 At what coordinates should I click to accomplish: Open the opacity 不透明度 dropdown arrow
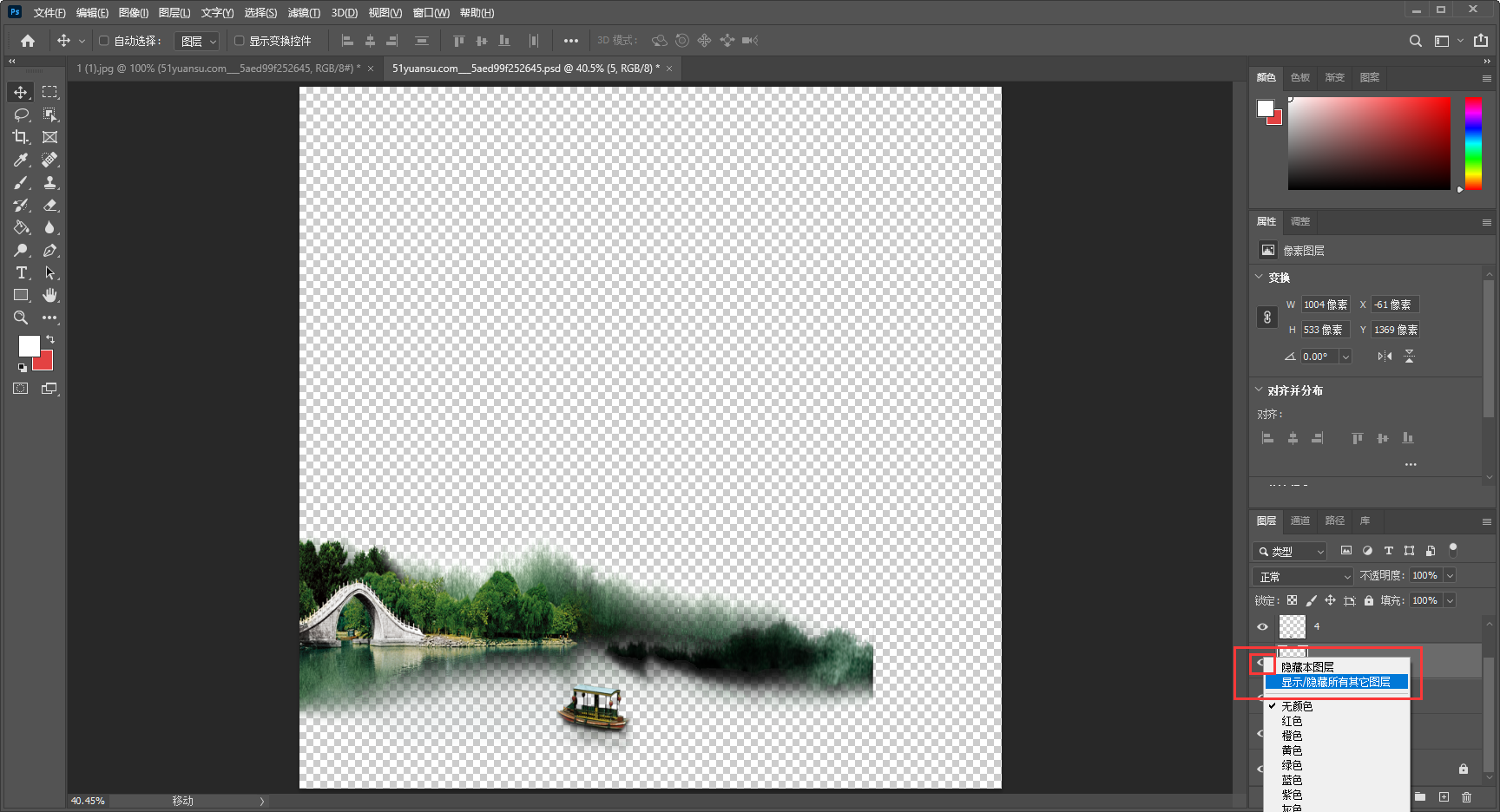(1450, 575)
